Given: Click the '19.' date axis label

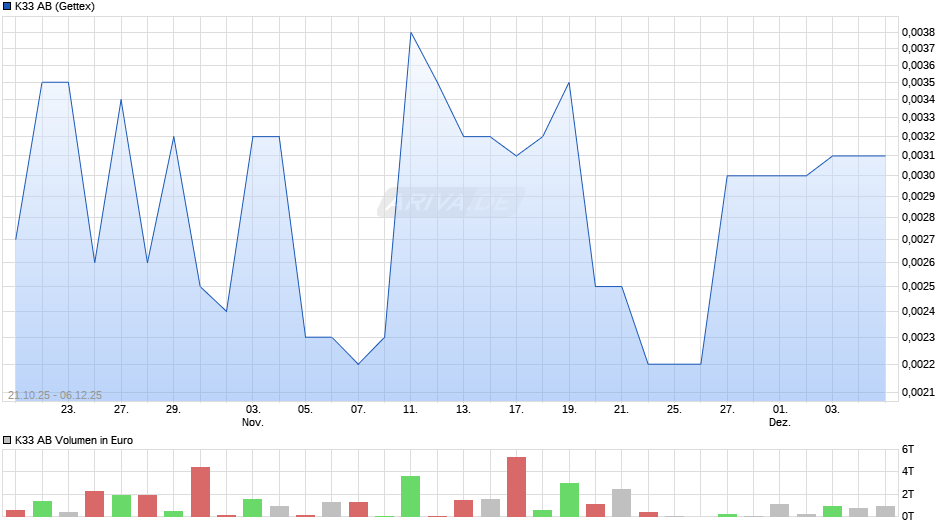Looking at the screenshot, I should click(x=569, y=410).
